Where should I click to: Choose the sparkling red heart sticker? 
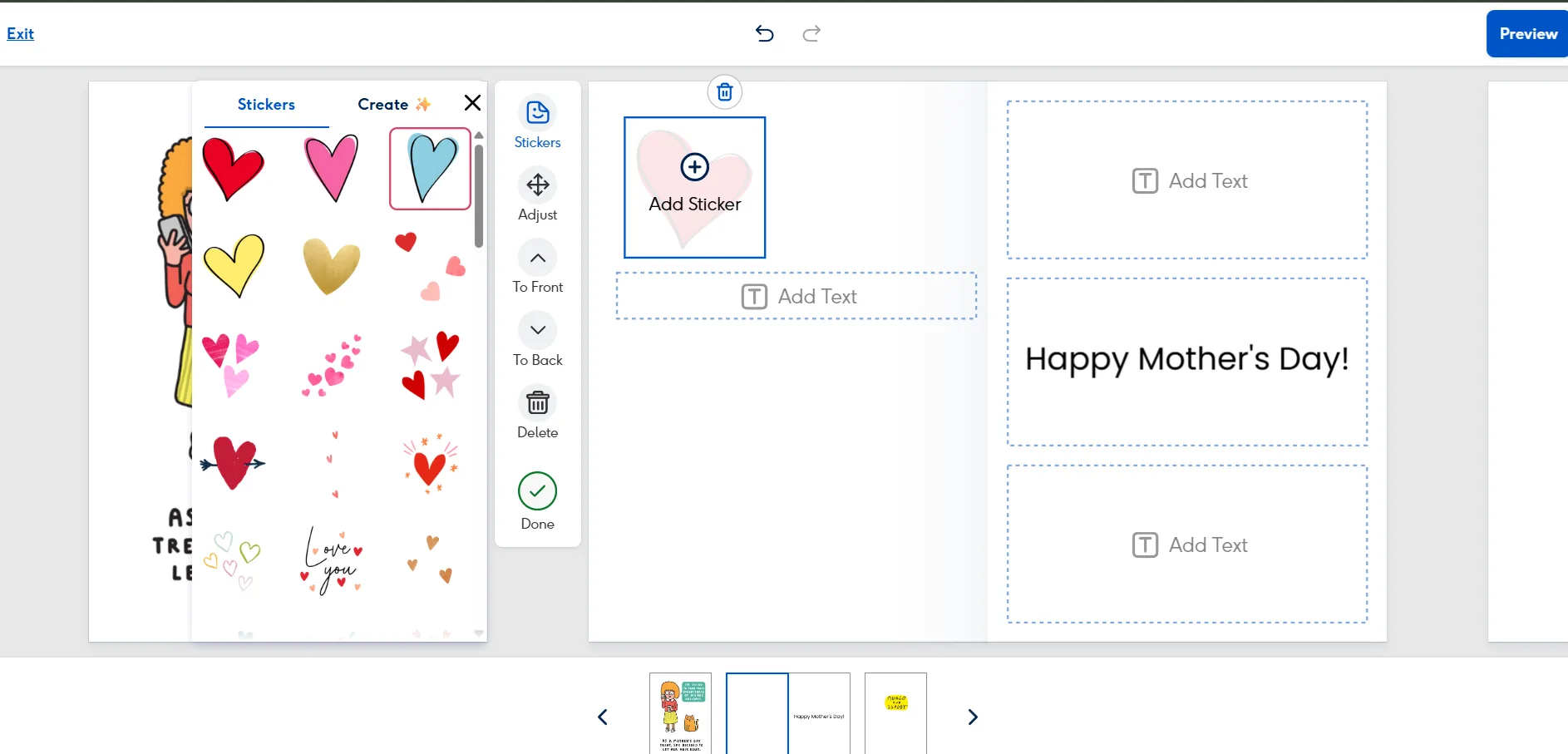431,462
